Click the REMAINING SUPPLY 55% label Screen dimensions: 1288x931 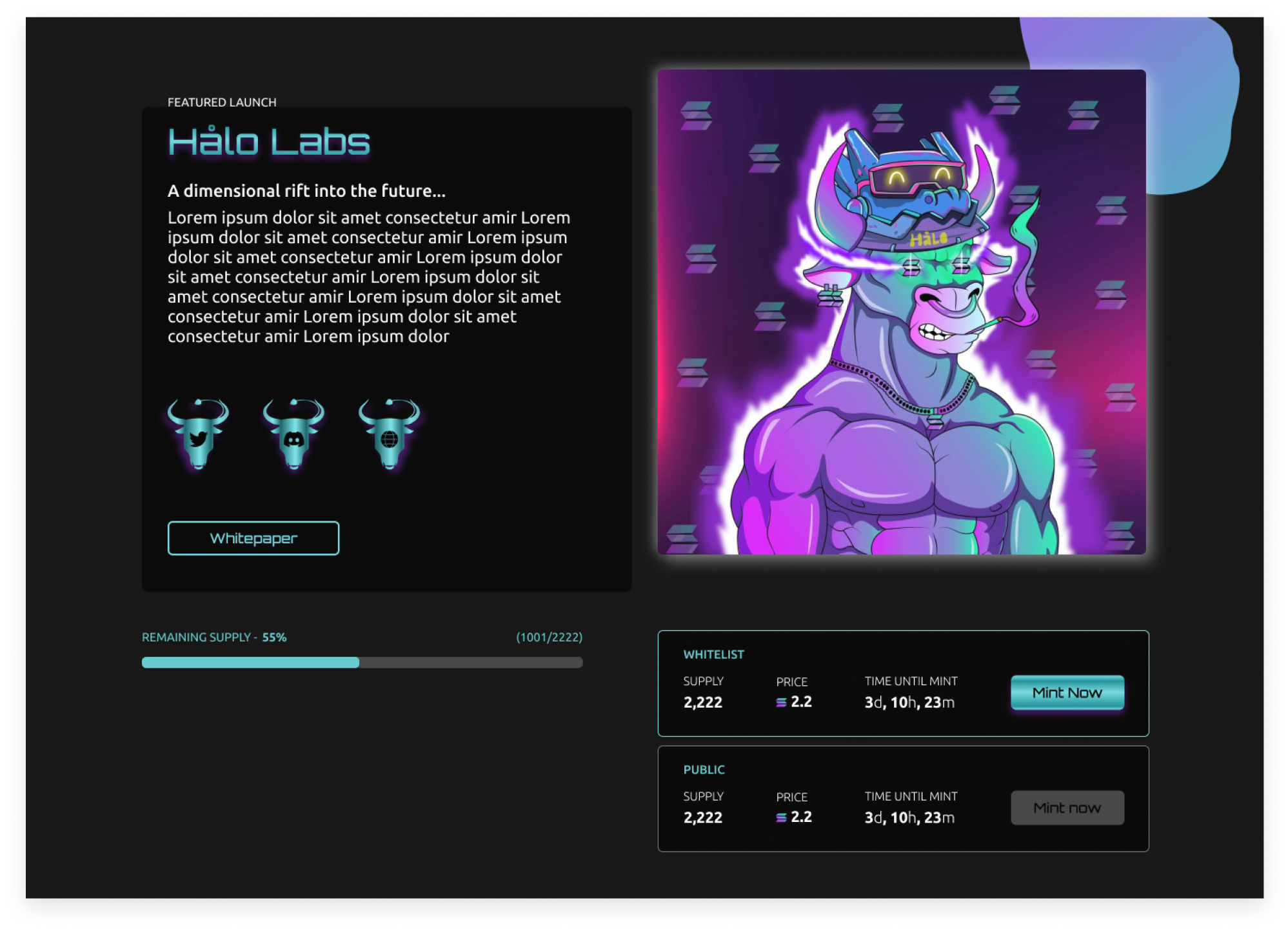coord(214,637)
